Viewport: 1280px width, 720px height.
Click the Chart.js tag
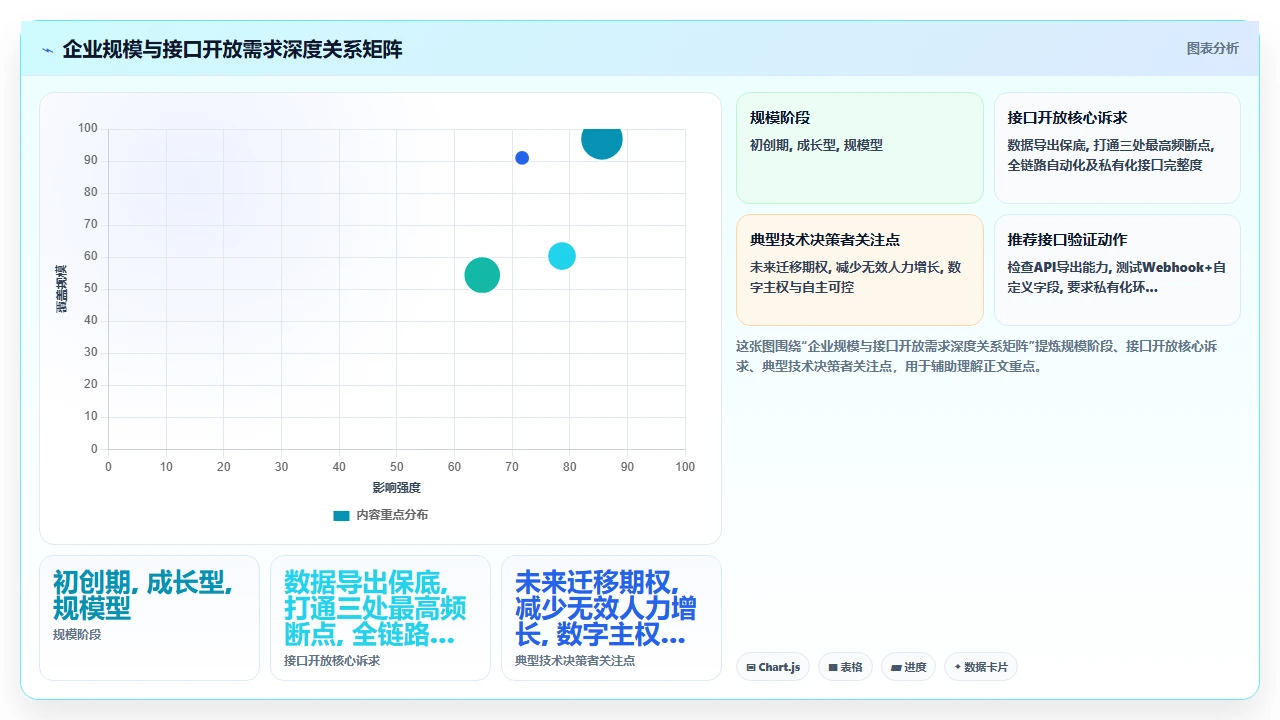tap(773, 667)
